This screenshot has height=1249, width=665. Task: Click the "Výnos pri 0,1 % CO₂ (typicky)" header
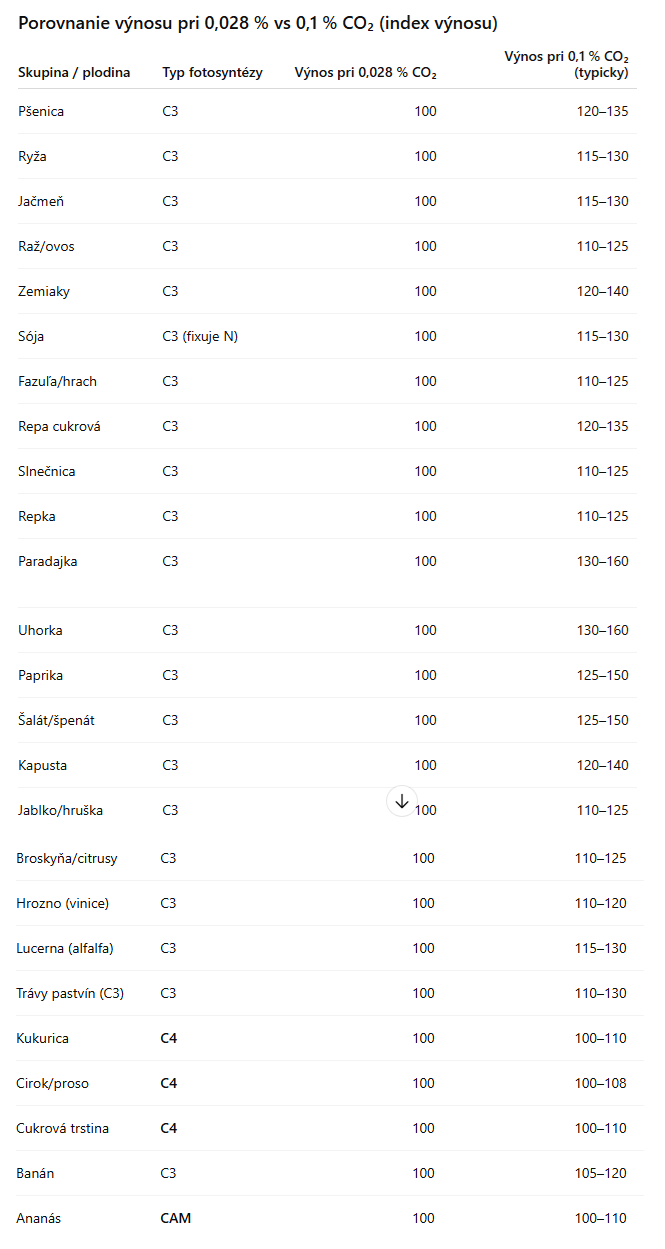(567, 64)
